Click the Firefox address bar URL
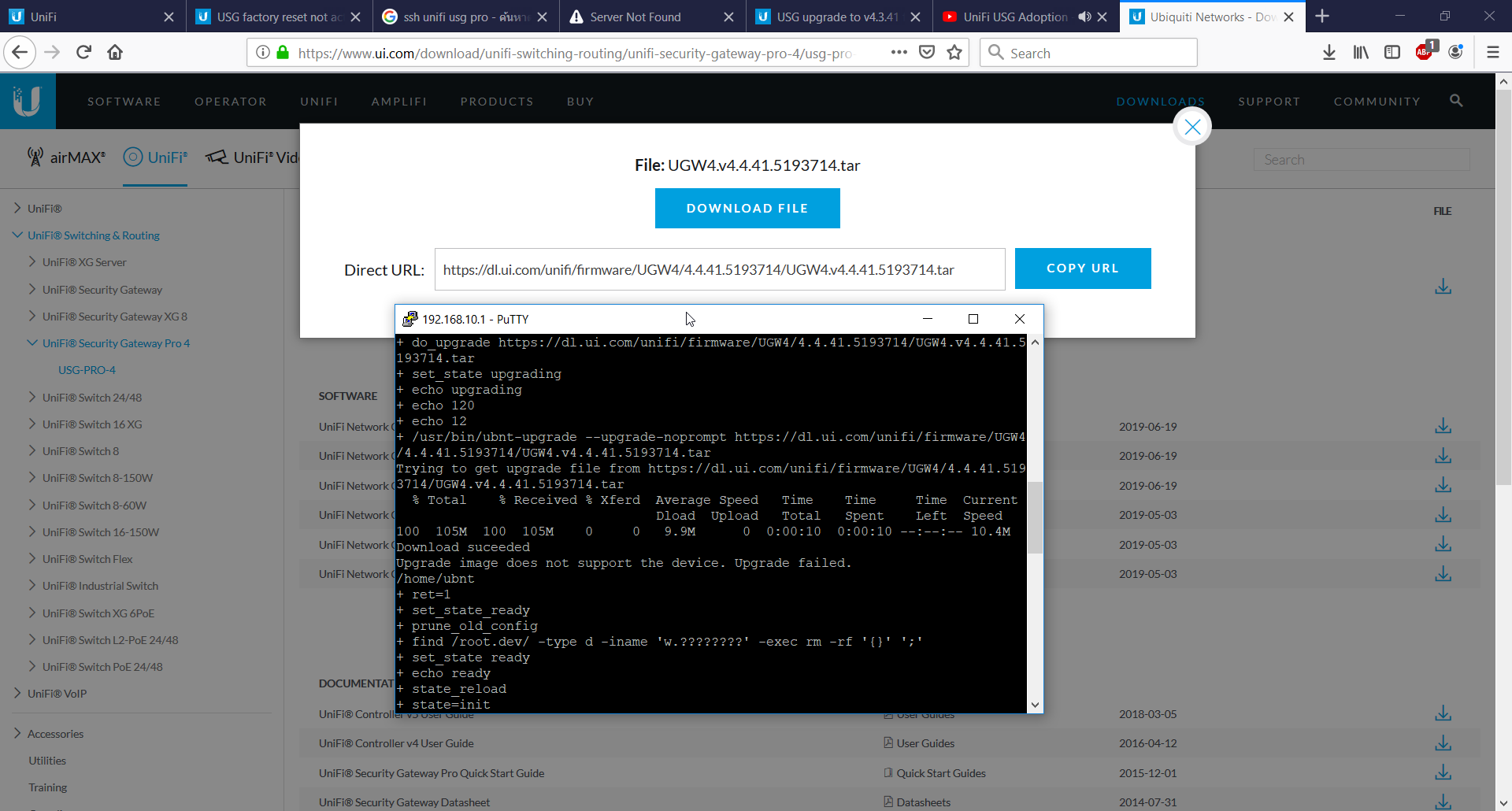This screenshot has height=811, width=1512. pos(575,53)
